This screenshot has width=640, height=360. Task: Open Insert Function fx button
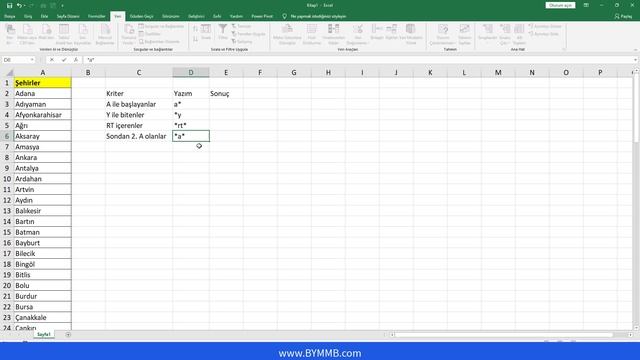tap(76, 60)
